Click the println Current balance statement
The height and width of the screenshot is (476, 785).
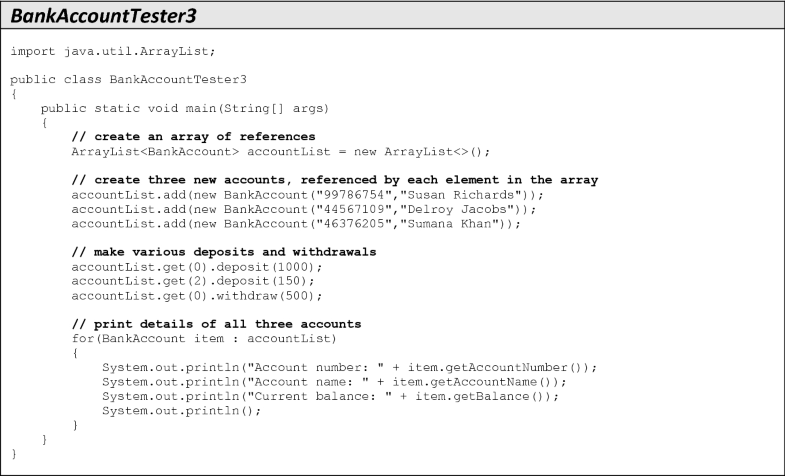point(330,396)
